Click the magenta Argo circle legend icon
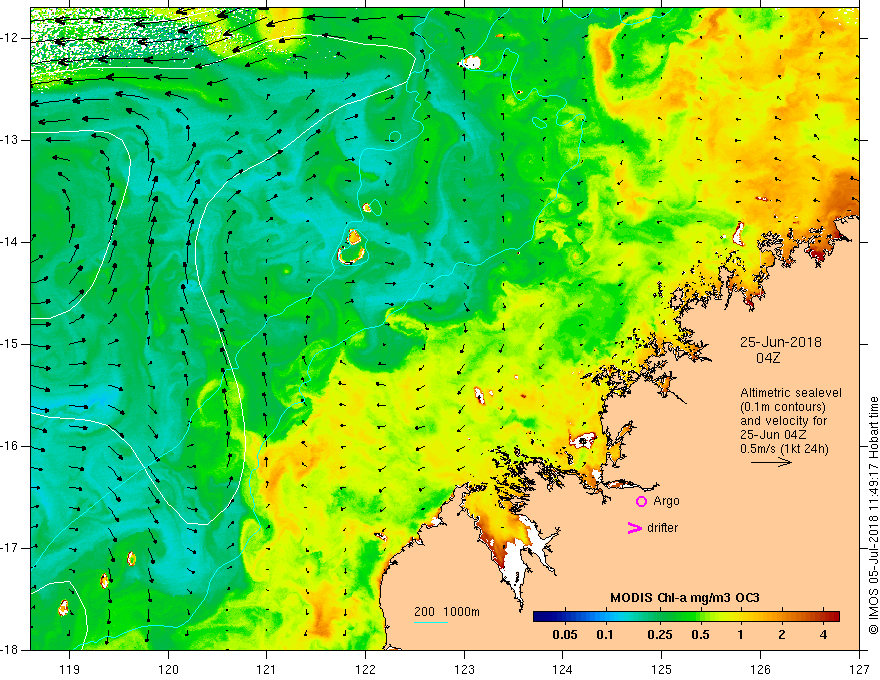880x680 pixels. pyautogui.click(x=641, y=501)
